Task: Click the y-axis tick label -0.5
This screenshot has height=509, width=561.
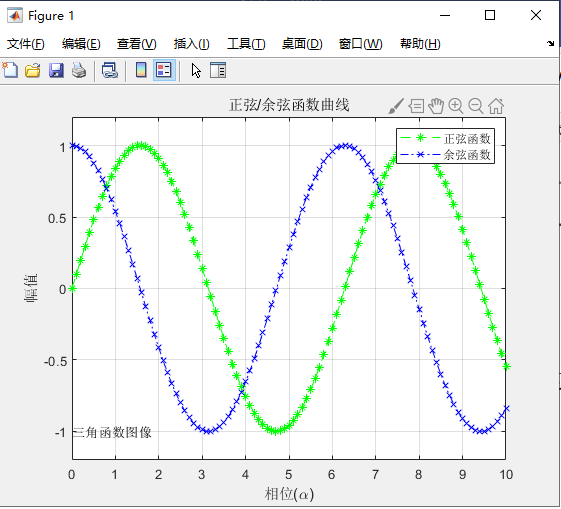Action: pos(55,361)
